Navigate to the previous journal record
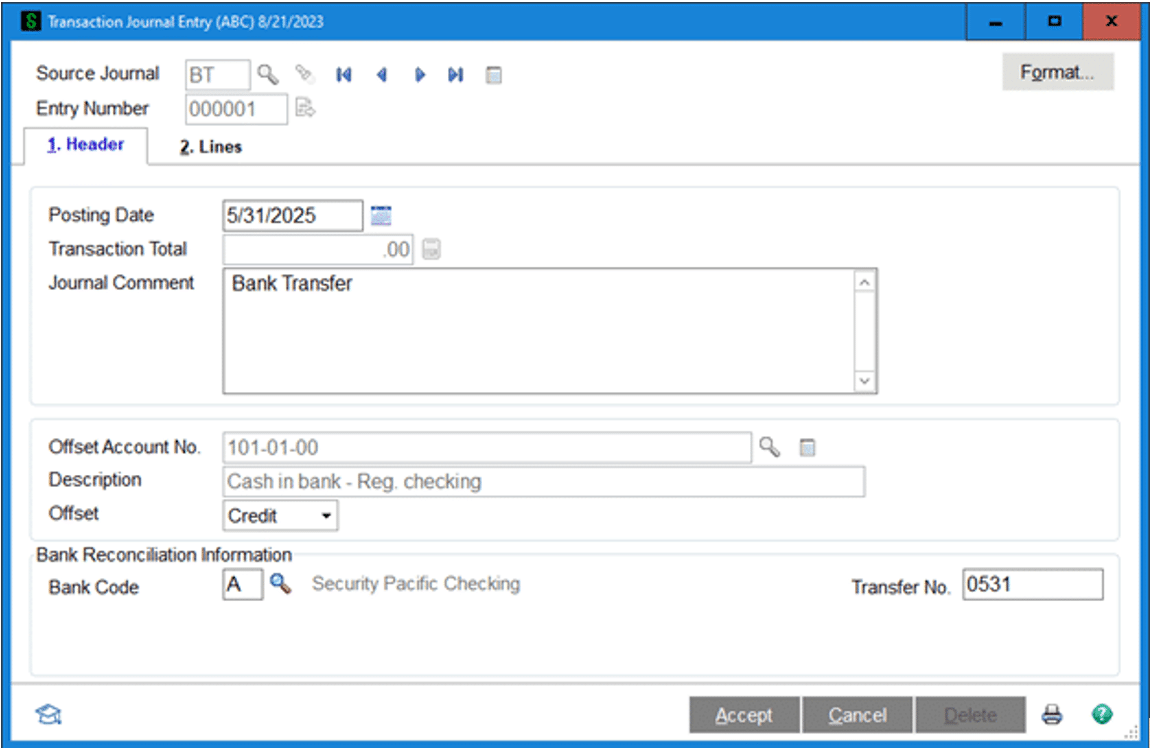The height and width of the screenshot is (749, 1150). coord(381,74)
